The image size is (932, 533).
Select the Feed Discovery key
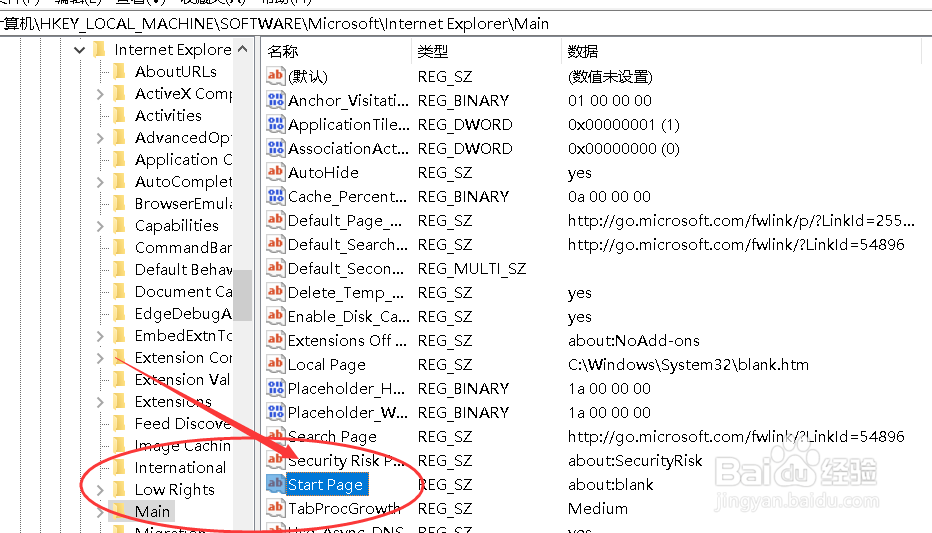183,424
